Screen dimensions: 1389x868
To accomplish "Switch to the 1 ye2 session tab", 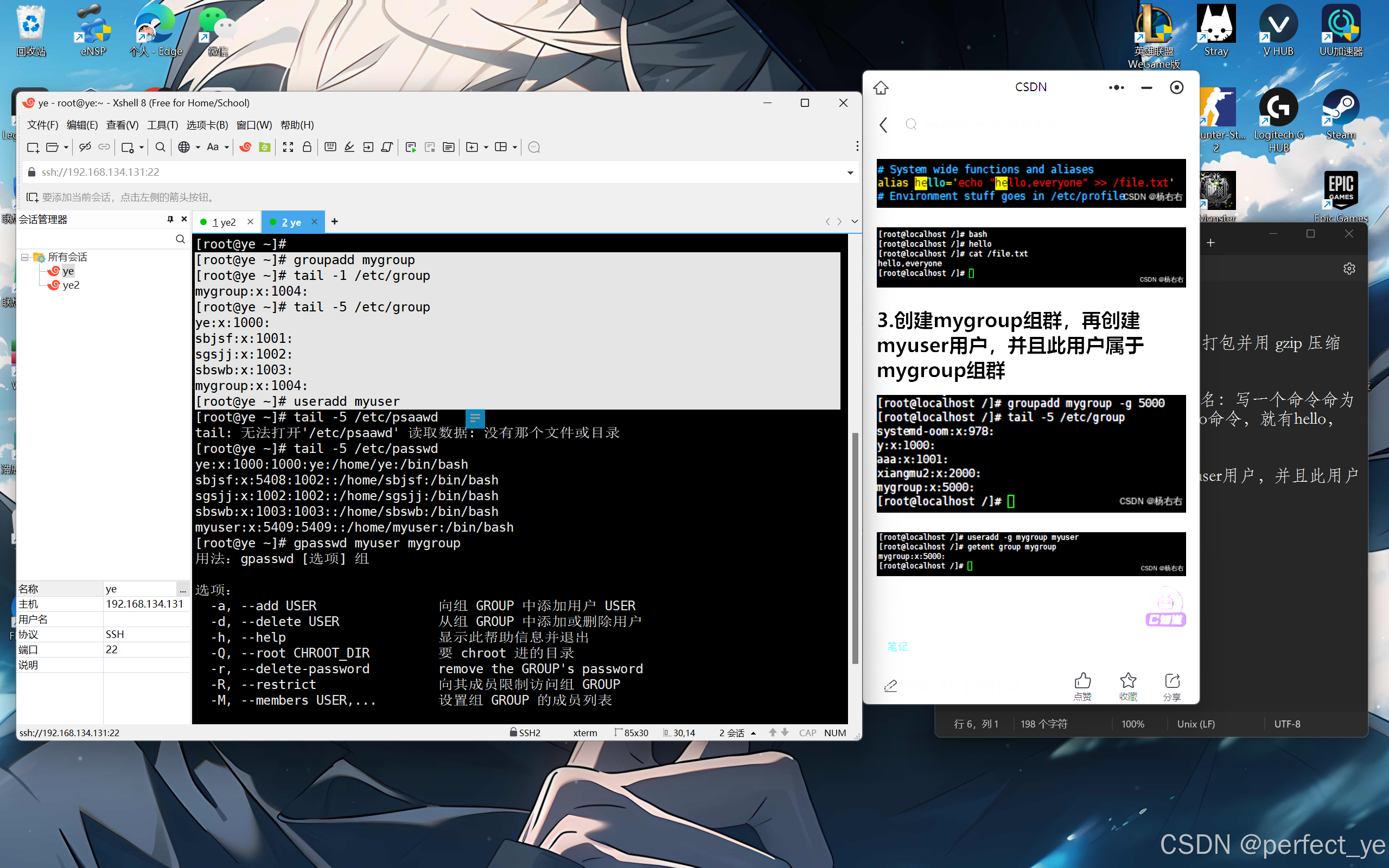I will [x=224, y=222].
